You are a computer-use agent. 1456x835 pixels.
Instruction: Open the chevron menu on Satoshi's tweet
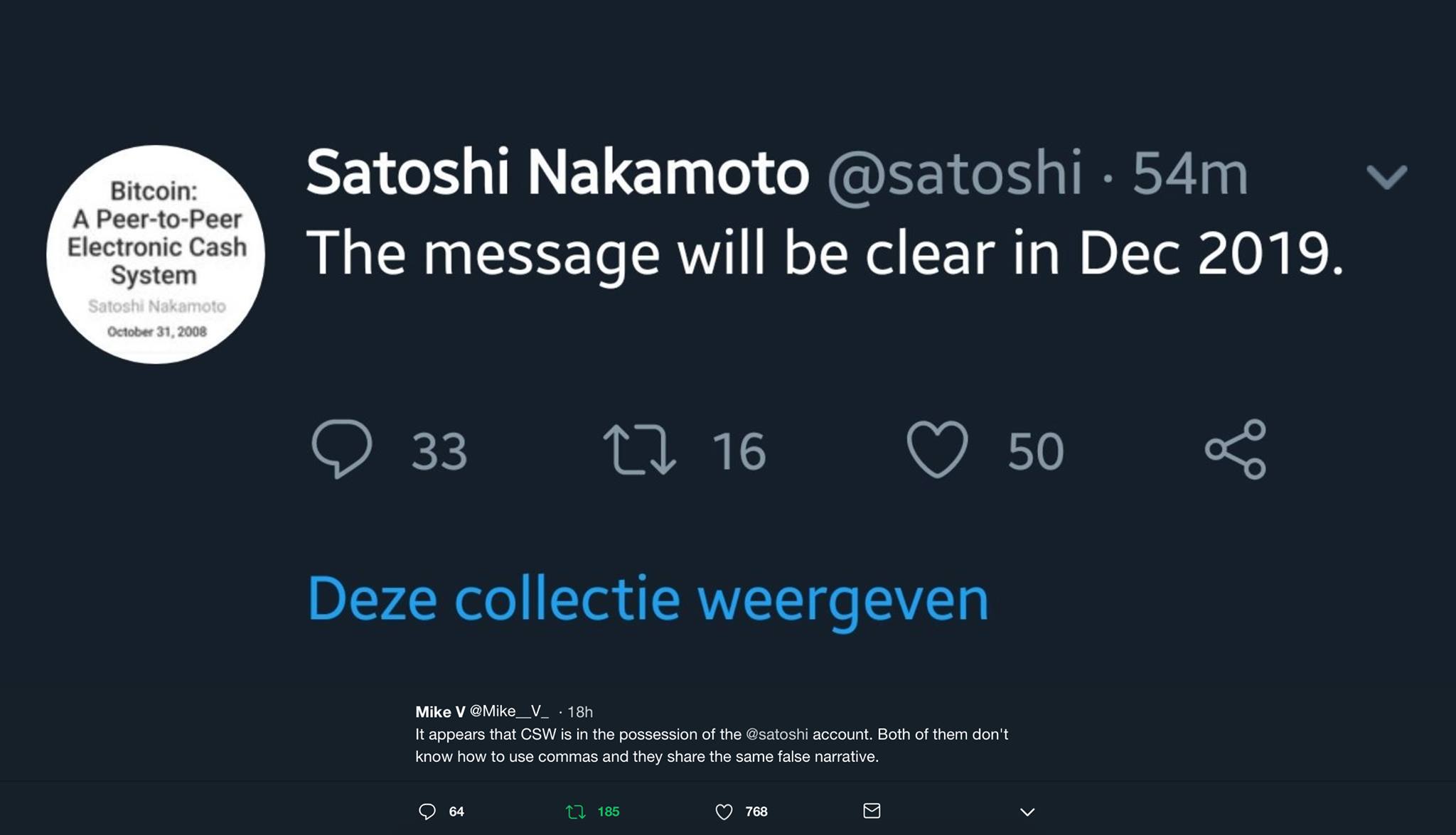pyautogui.click(x=1386, y=176)
